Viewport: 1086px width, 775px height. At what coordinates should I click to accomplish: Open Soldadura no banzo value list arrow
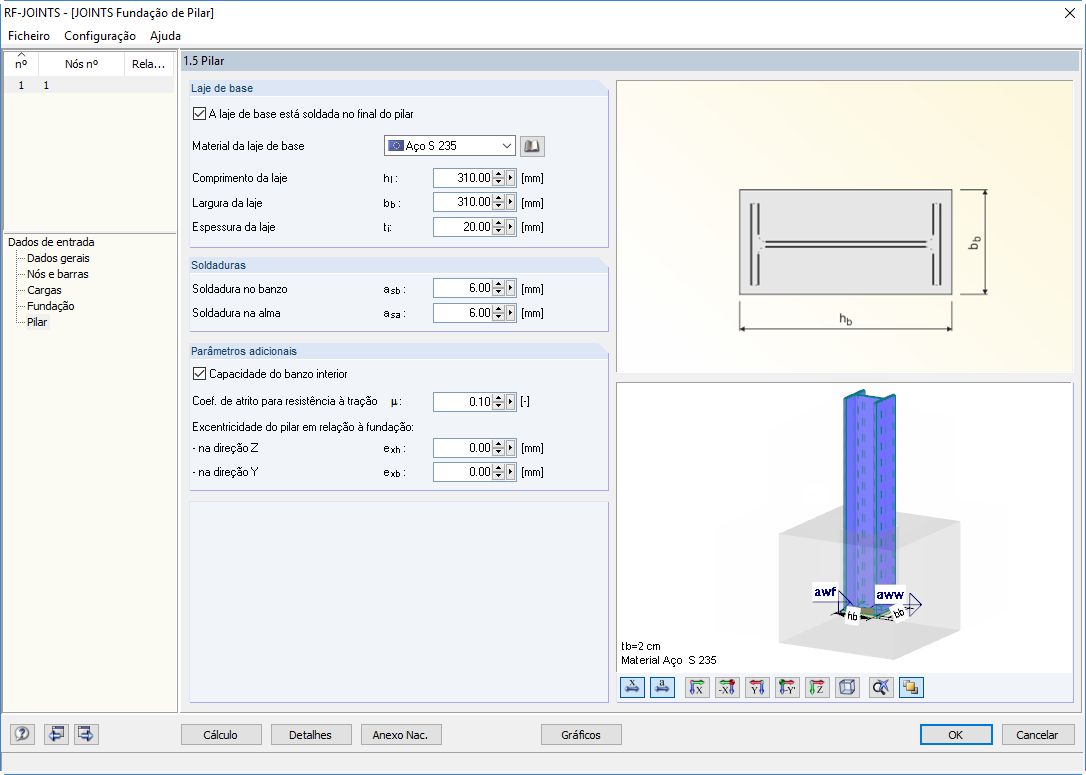(511, 288)
